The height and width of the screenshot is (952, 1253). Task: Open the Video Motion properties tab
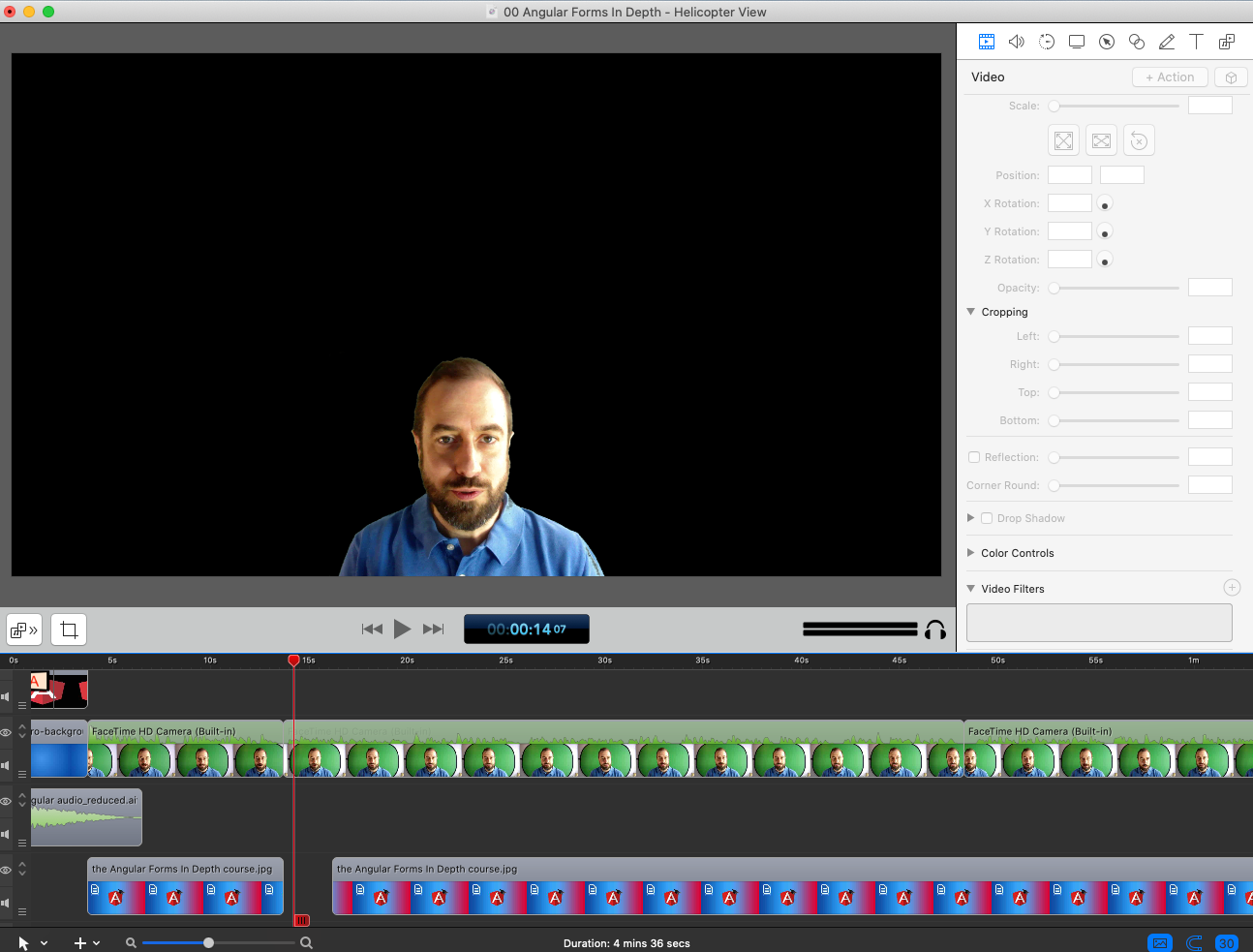coord(1047,42)
